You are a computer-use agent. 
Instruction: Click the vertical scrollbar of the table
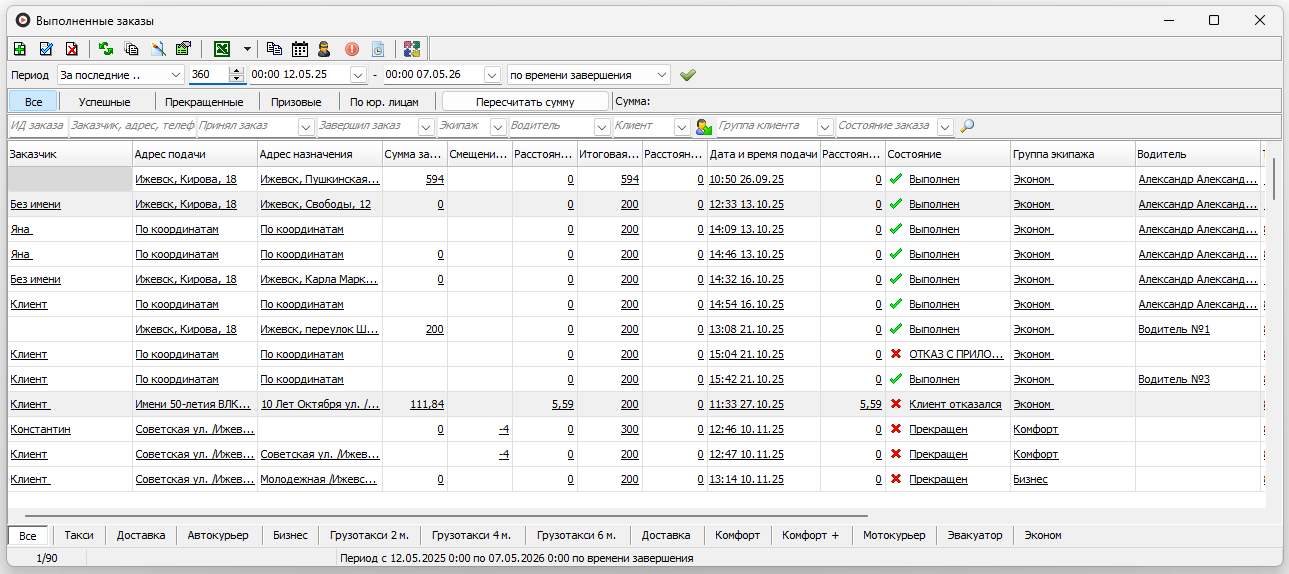pyautogui.click(x=1273, y=180)
